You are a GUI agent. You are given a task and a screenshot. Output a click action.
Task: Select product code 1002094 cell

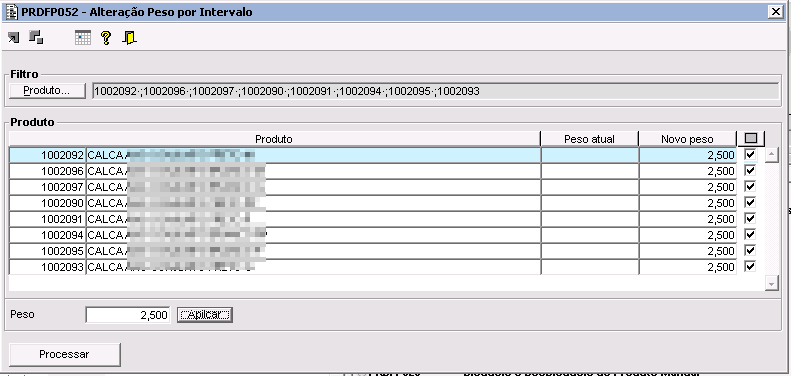click(x=47, y=235)
